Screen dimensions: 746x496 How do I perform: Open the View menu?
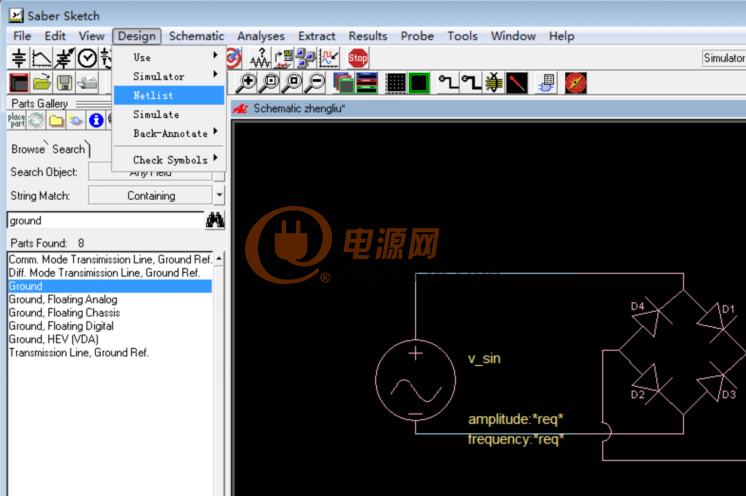[91, 36]
